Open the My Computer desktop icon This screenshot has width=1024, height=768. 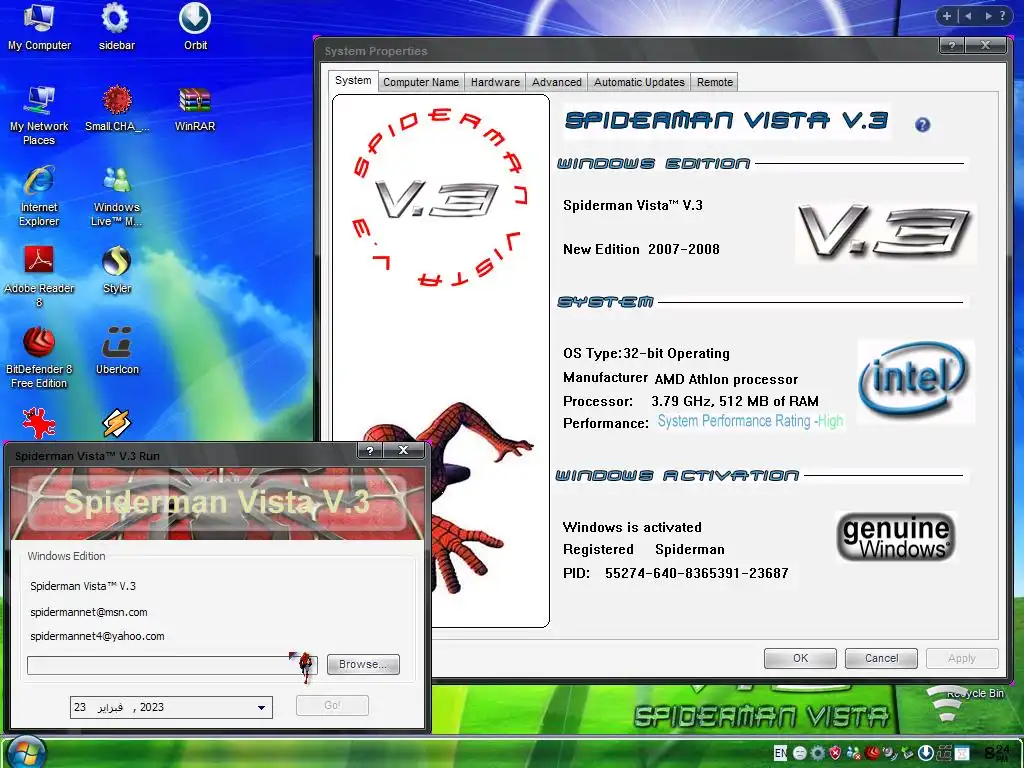click(x=39, y=26)
